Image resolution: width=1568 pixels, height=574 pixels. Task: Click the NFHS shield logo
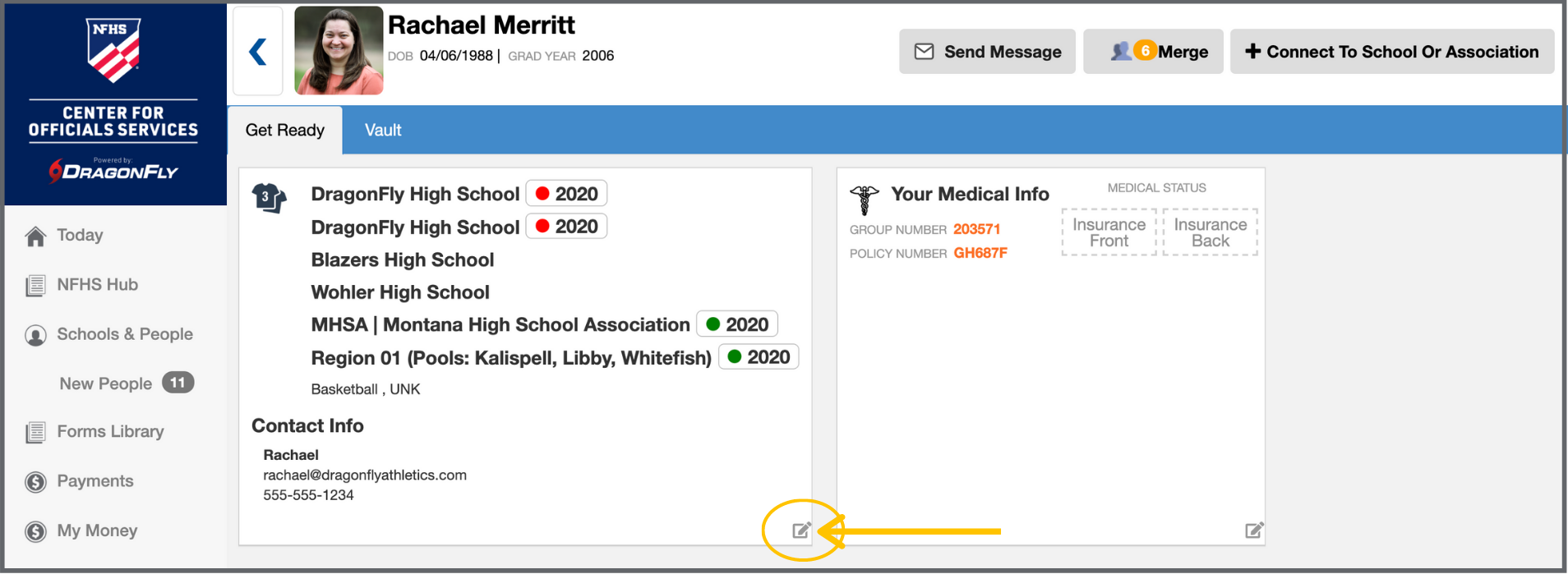(113, 50)
